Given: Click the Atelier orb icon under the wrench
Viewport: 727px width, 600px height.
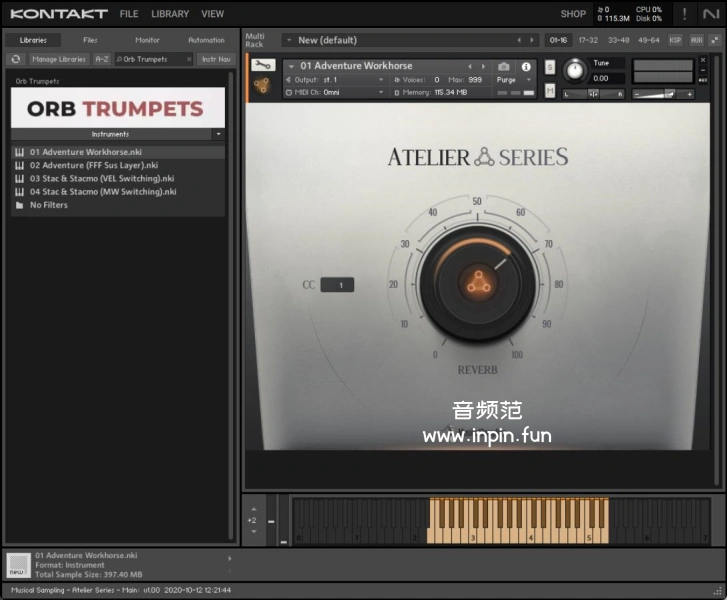Looking at the screenshot, I should pos(262,85).
